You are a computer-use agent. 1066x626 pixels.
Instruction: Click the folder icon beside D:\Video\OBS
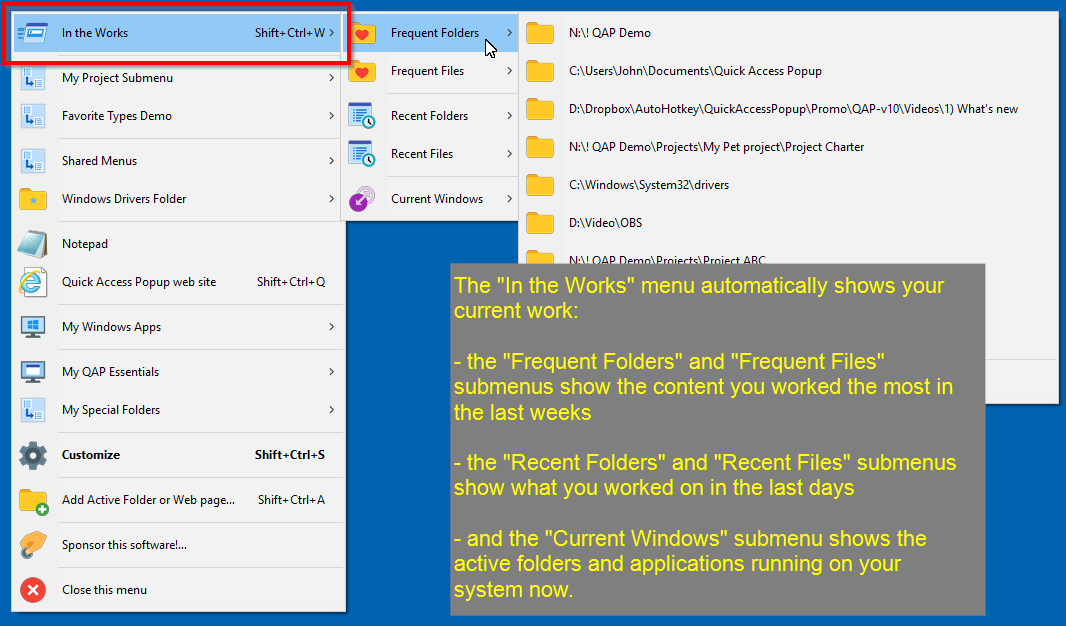coord(540,223)
